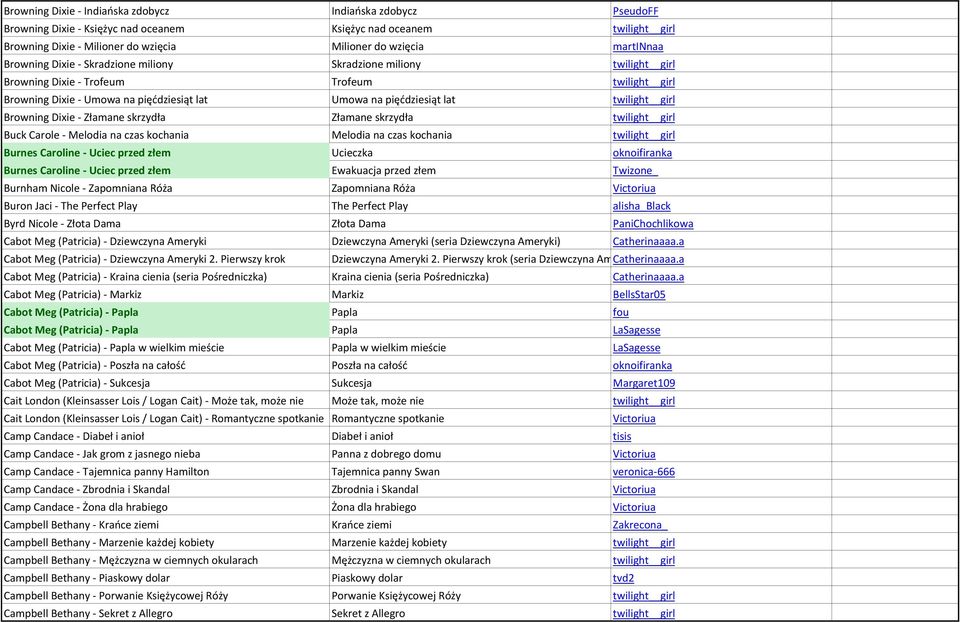Select title cell 'Kraina cienia (seria Pośredniczka)'

click(x=470, y=277)
